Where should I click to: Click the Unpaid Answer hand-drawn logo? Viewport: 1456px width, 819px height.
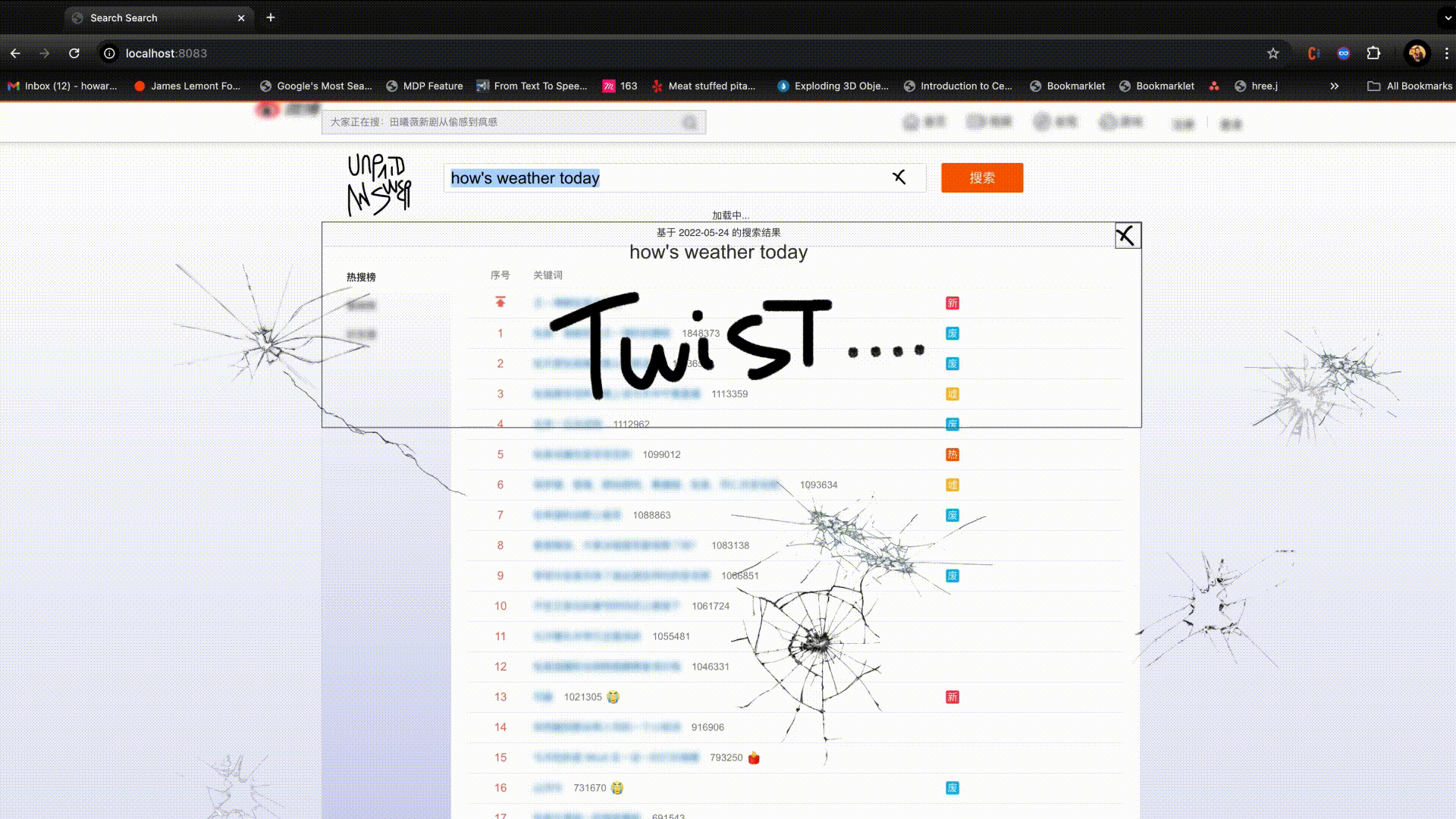click(378, 185)
